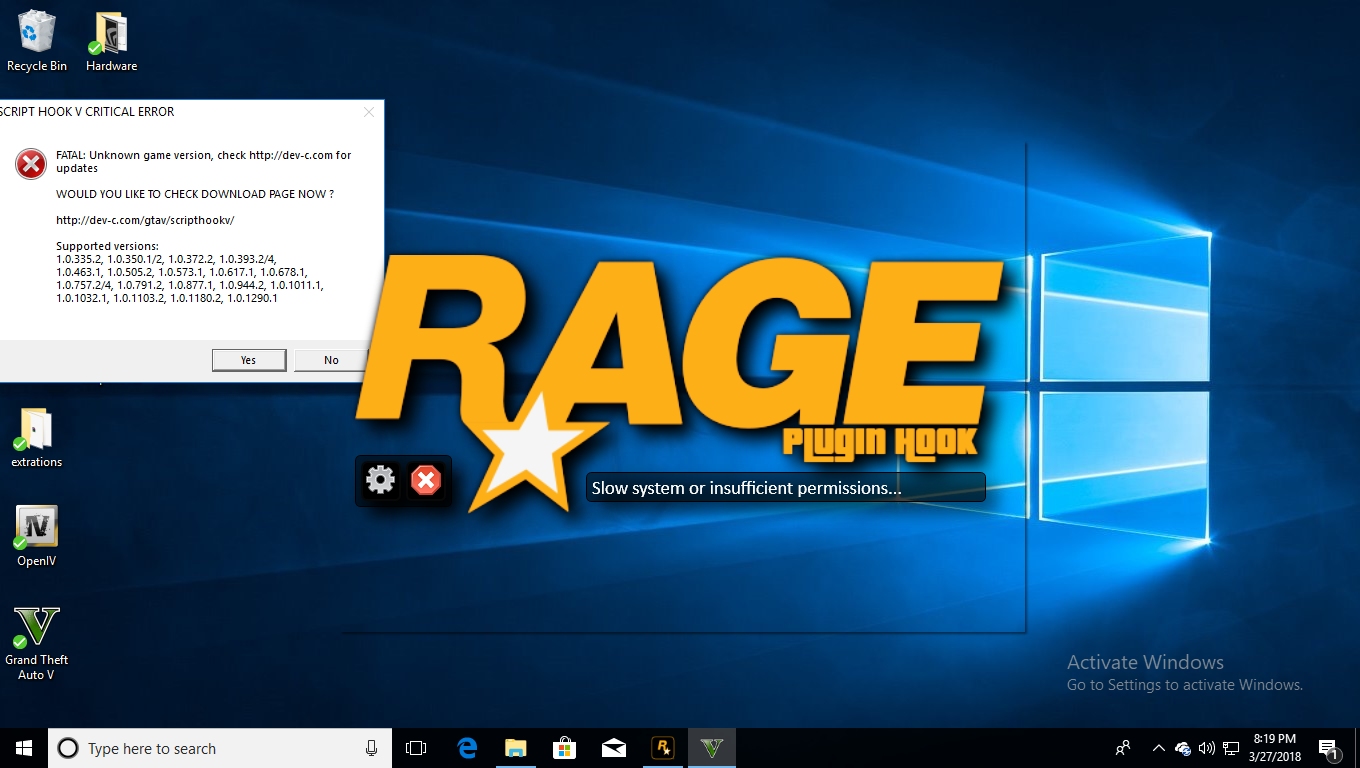Screen dimensions: 1360x768
Task: Open Microsoft Edge from taskbar
Action: coord(467,748)
